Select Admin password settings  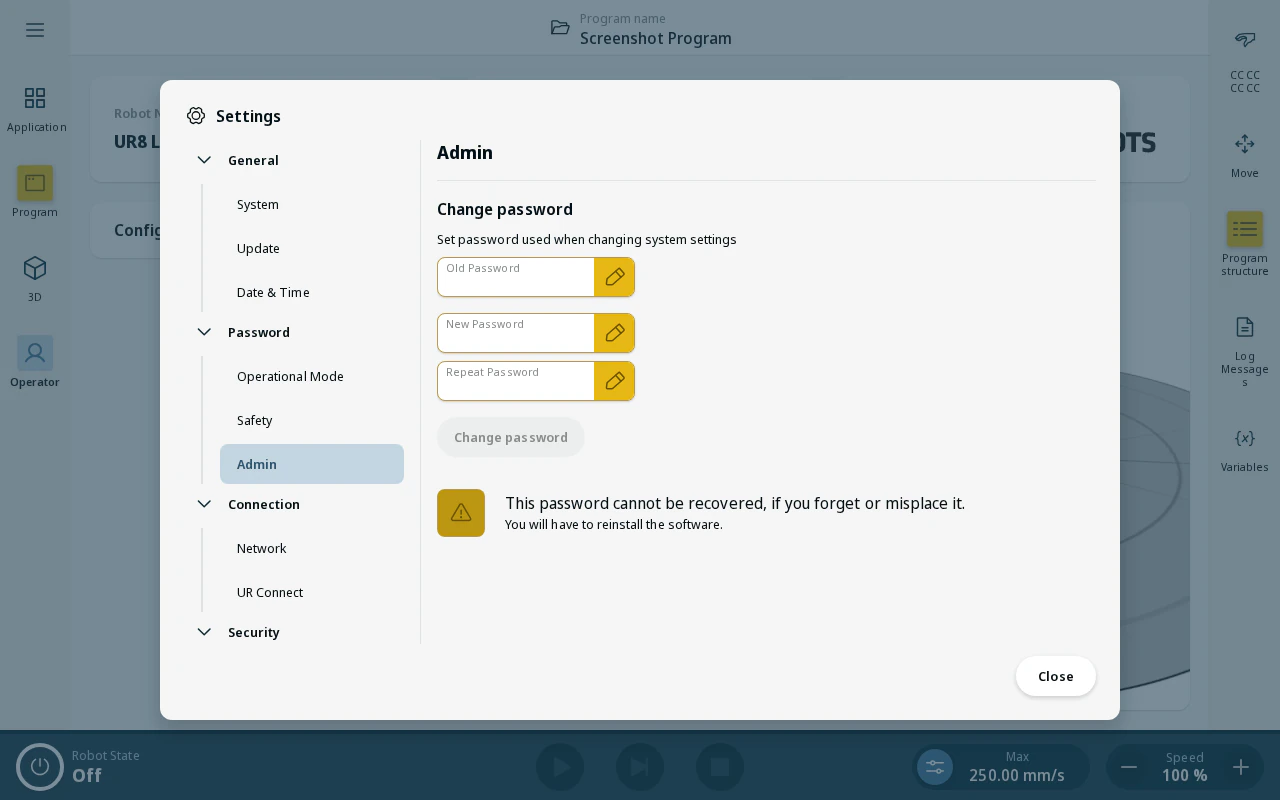(x=312, y=464)
